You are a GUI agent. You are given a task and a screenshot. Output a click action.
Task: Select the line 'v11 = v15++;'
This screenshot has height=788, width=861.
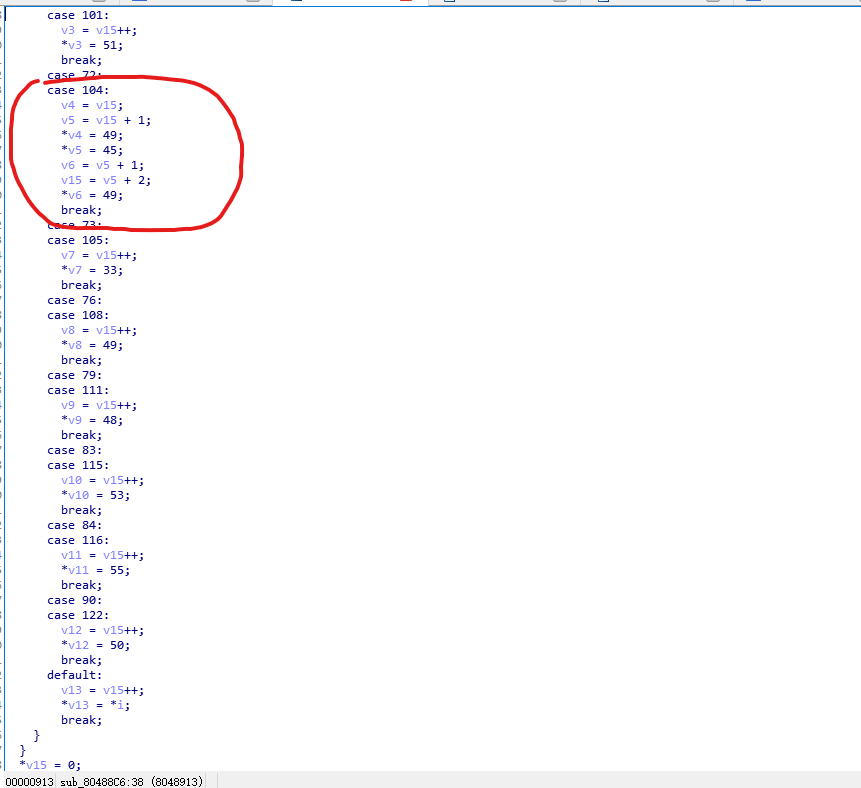[102, 555]
